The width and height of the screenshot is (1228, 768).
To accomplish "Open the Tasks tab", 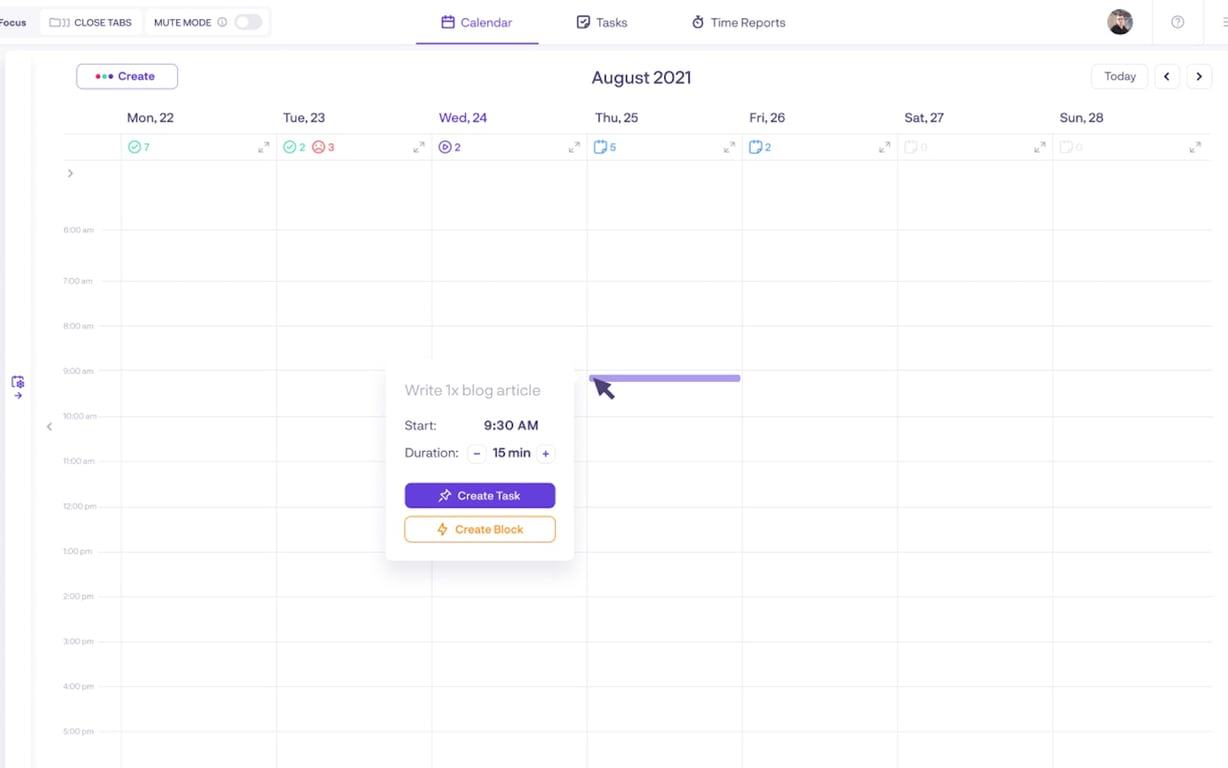I will tap(602, 22).
